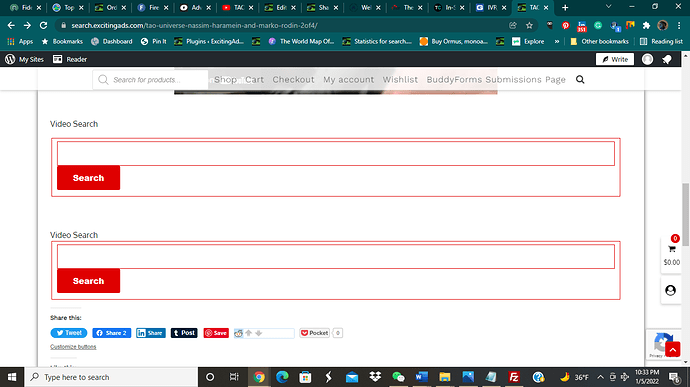This screenshot has width=690, height=387.
Task: Open the tab search dropdown arrow
Action: coord(609,7)
